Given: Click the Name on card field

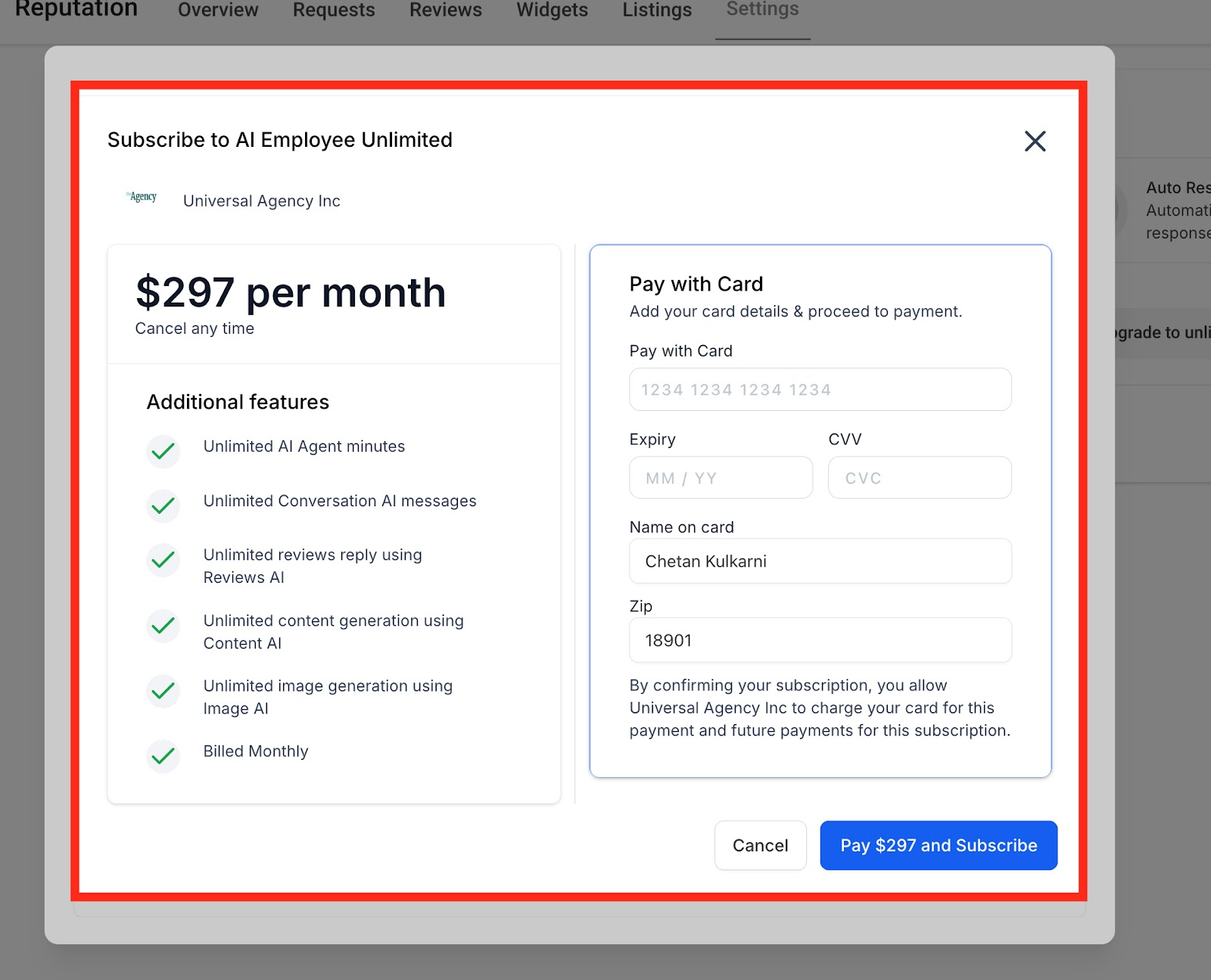Looking at the screenshot, I should [820, 561].
